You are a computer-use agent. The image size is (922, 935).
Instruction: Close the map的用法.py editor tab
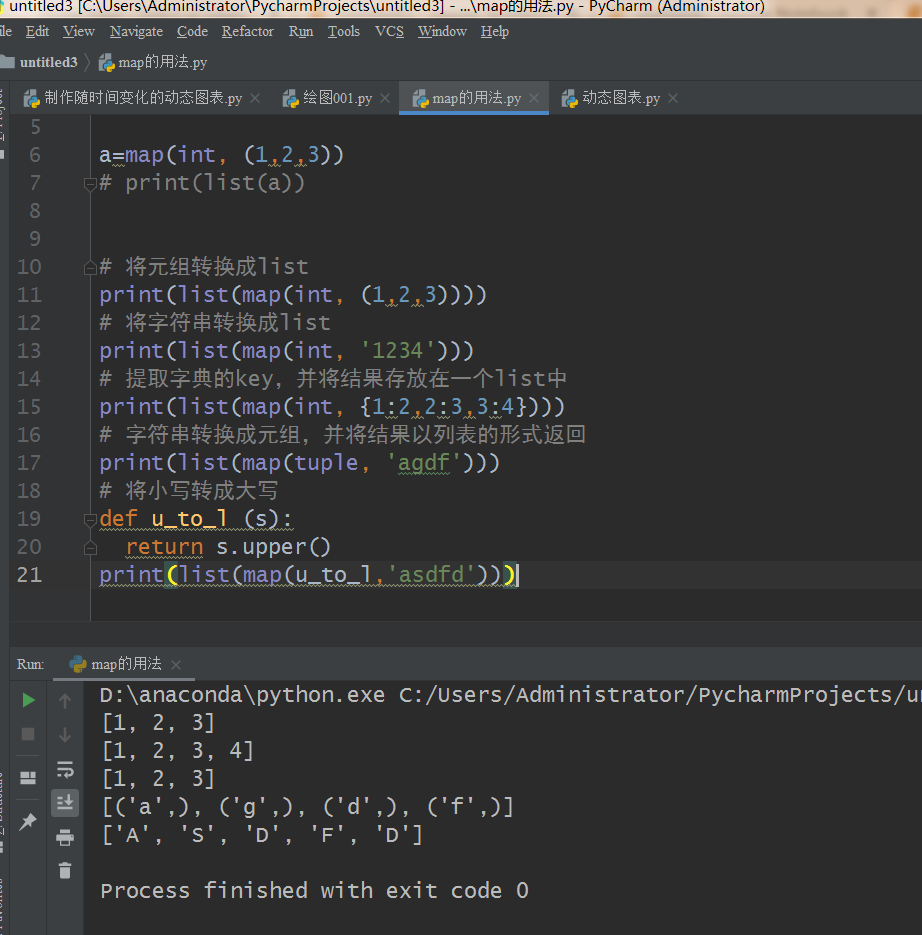point(534,98)
